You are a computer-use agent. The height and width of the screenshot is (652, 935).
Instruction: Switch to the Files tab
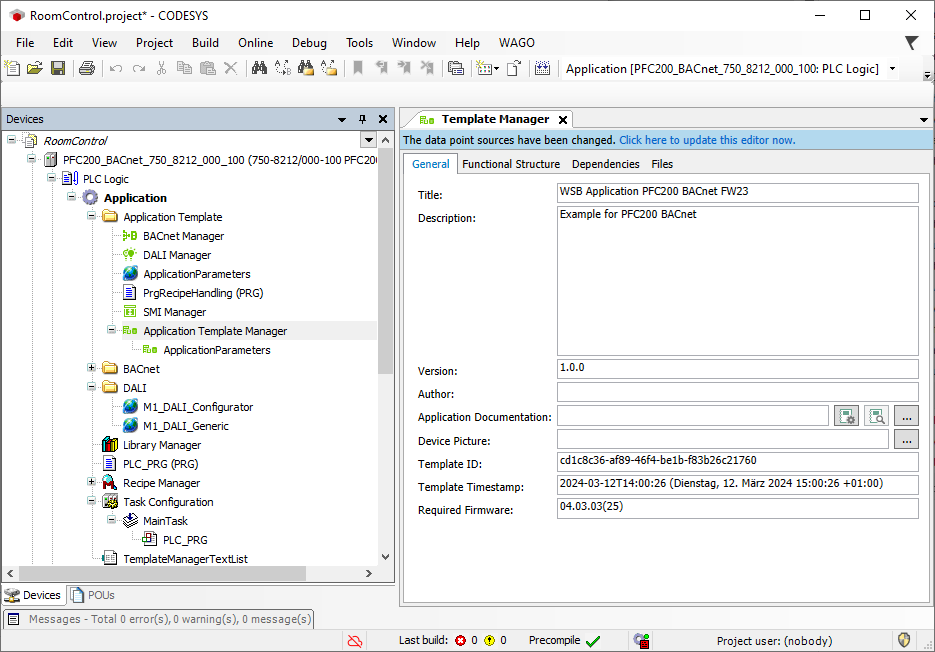click(x=662, y=164)
